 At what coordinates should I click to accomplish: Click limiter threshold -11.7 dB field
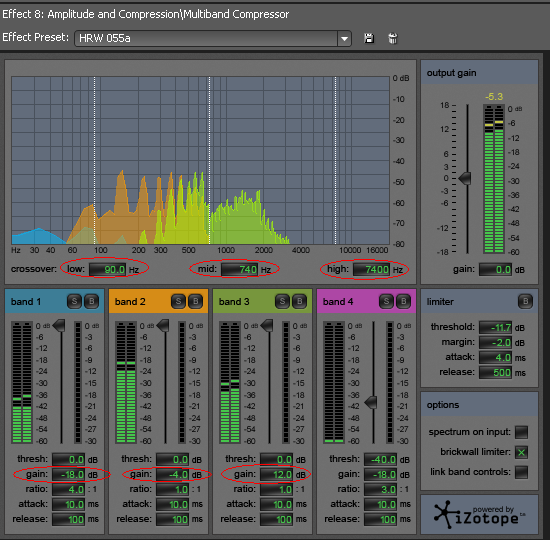(x=495, y=327)
